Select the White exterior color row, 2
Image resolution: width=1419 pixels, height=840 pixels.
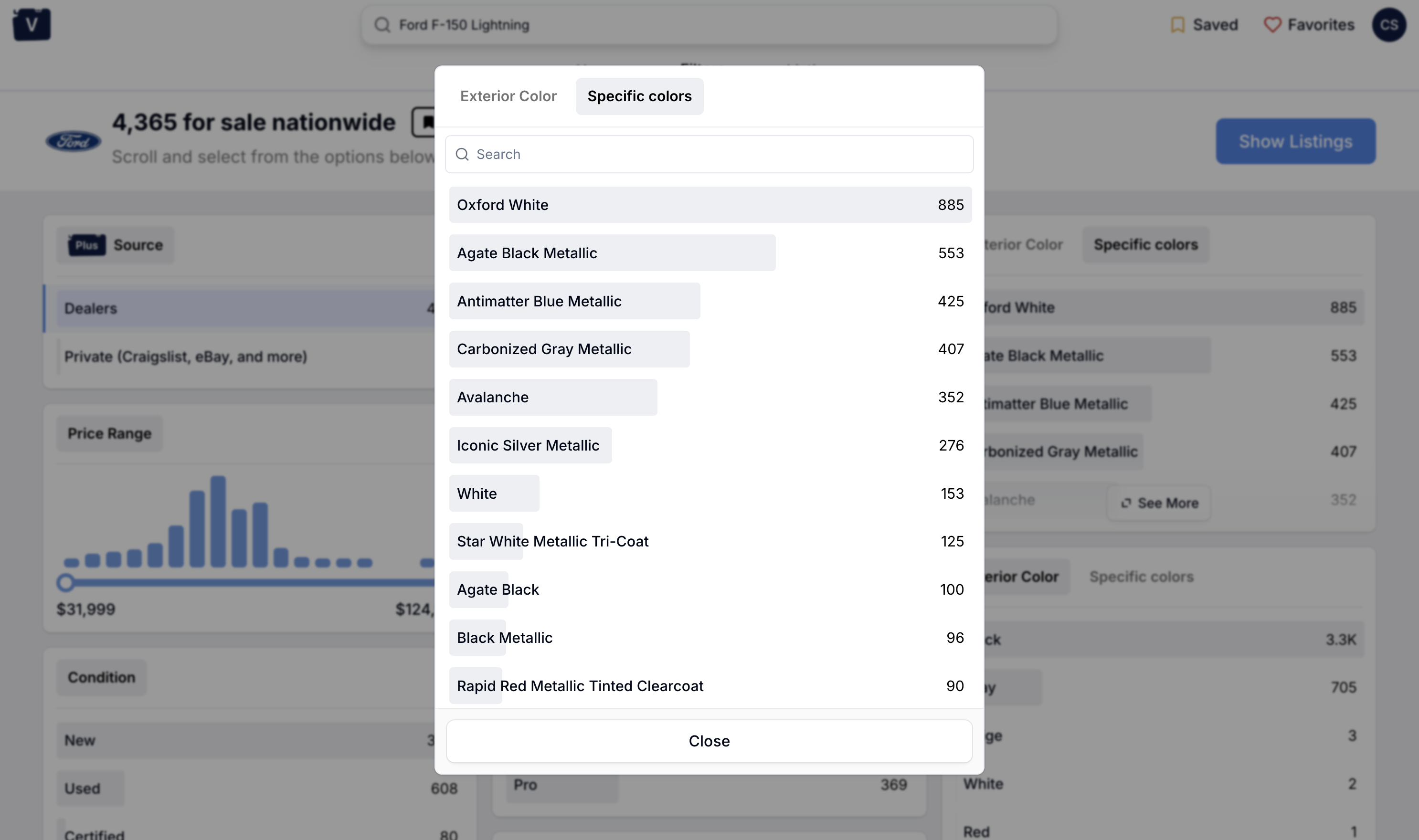click(1160, 783)
